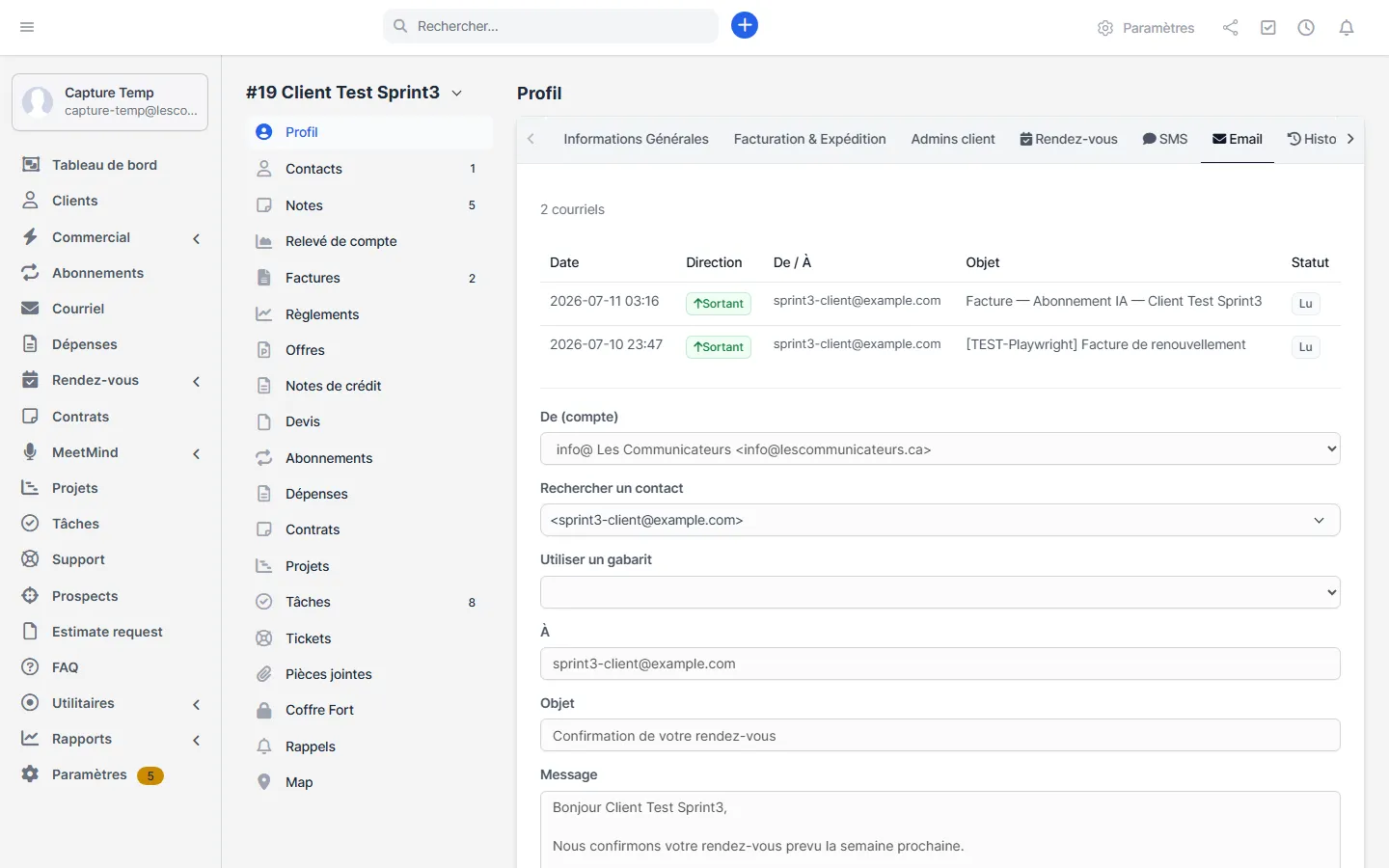This screenshot has height=868, width=1389.
Task: Click the Rechercher search field
Action: 551,26
